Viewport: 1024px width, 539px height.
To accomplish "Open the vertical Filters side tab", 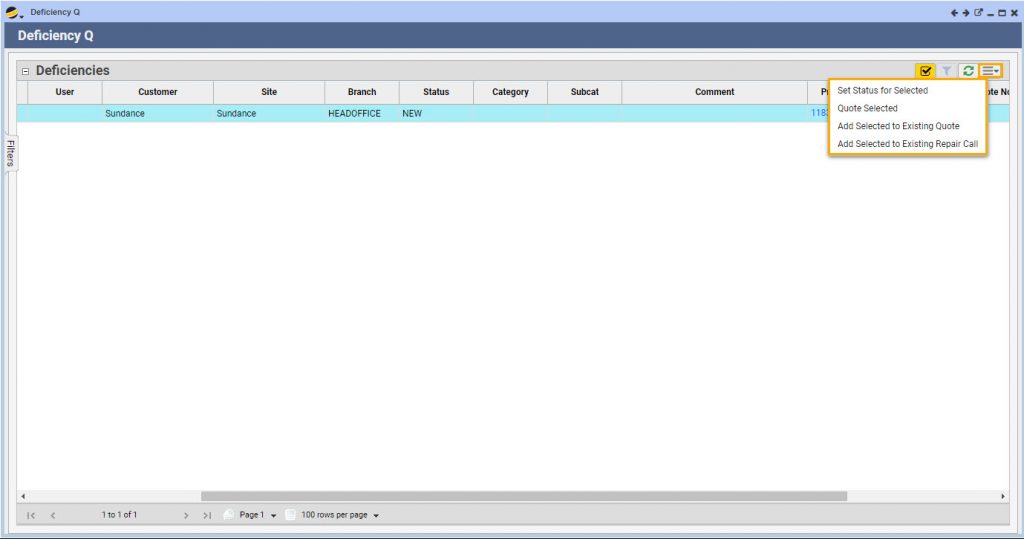I will point(9,153).
